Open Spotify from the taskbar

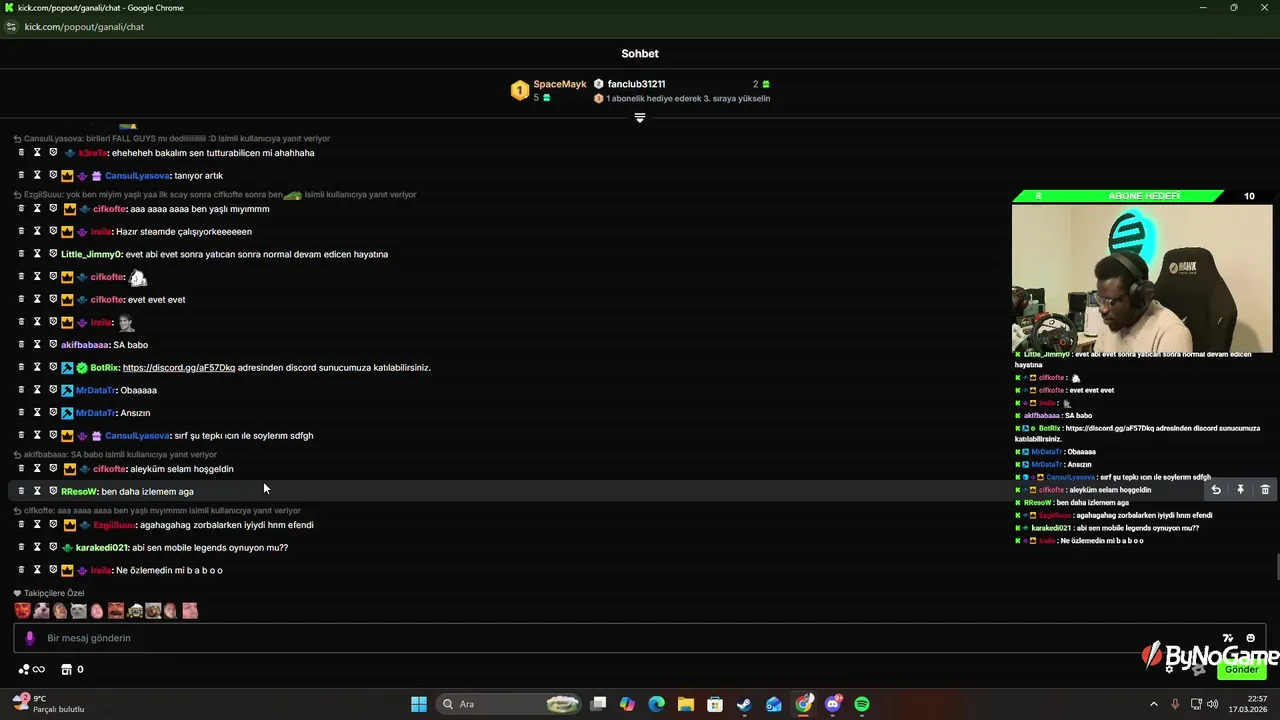click(862, 704)
